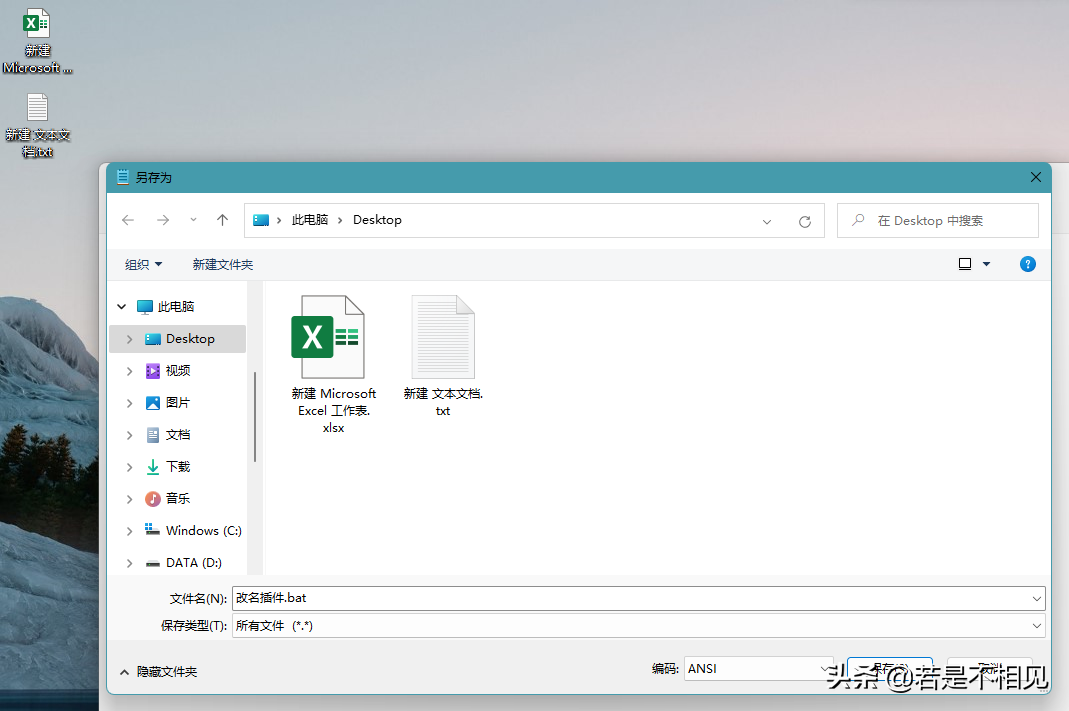Open the blue help icon
1069x711 pixels.
click(1027, 264)
